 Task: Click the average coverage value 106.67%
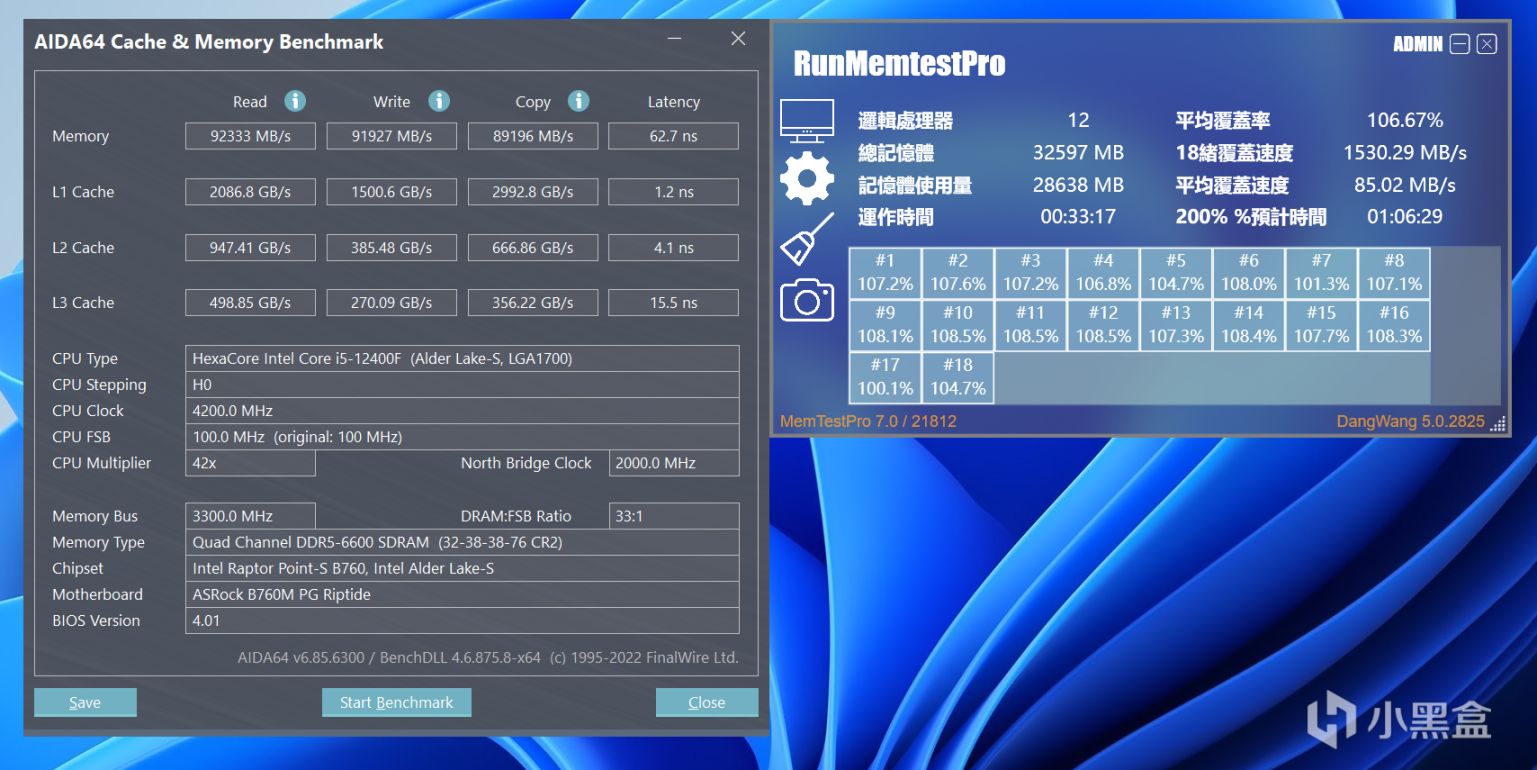point(1405,120)
